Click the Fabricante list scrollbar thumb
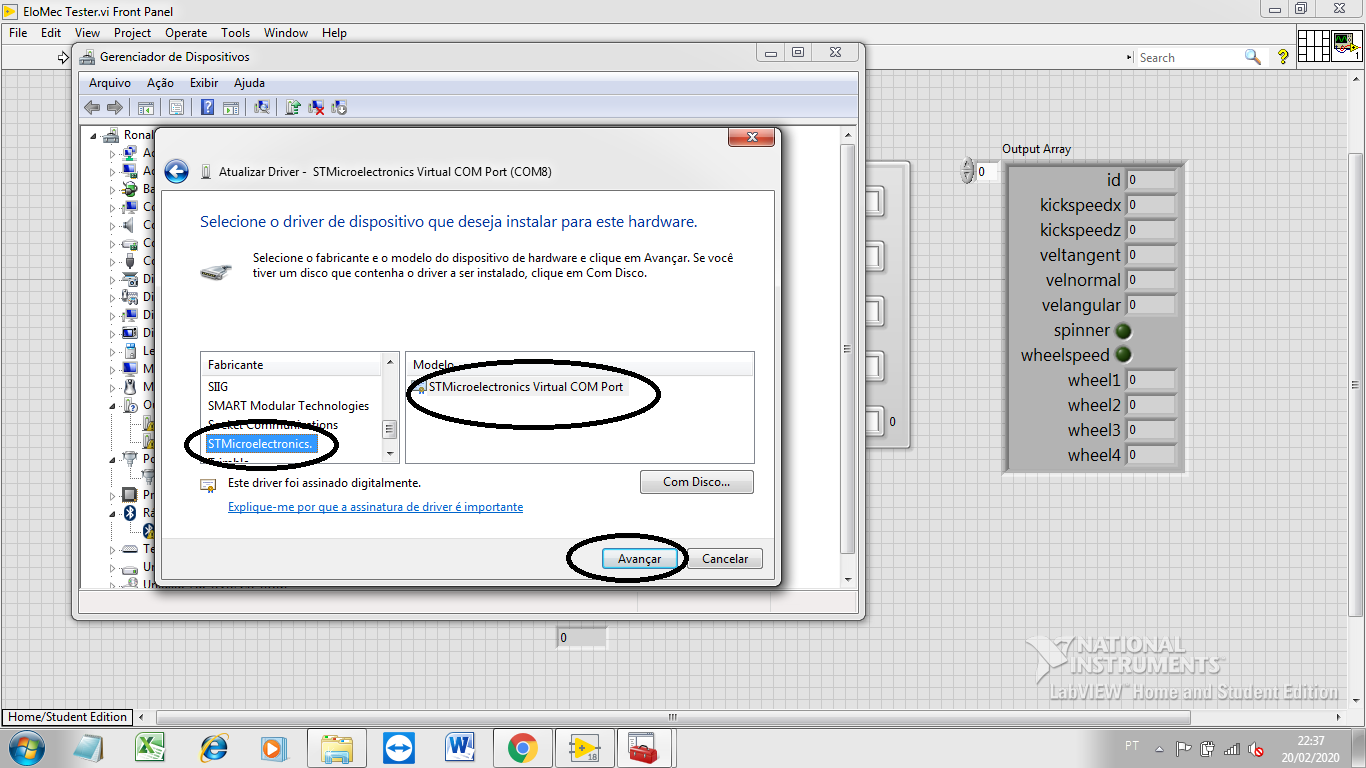 (390, 429)
